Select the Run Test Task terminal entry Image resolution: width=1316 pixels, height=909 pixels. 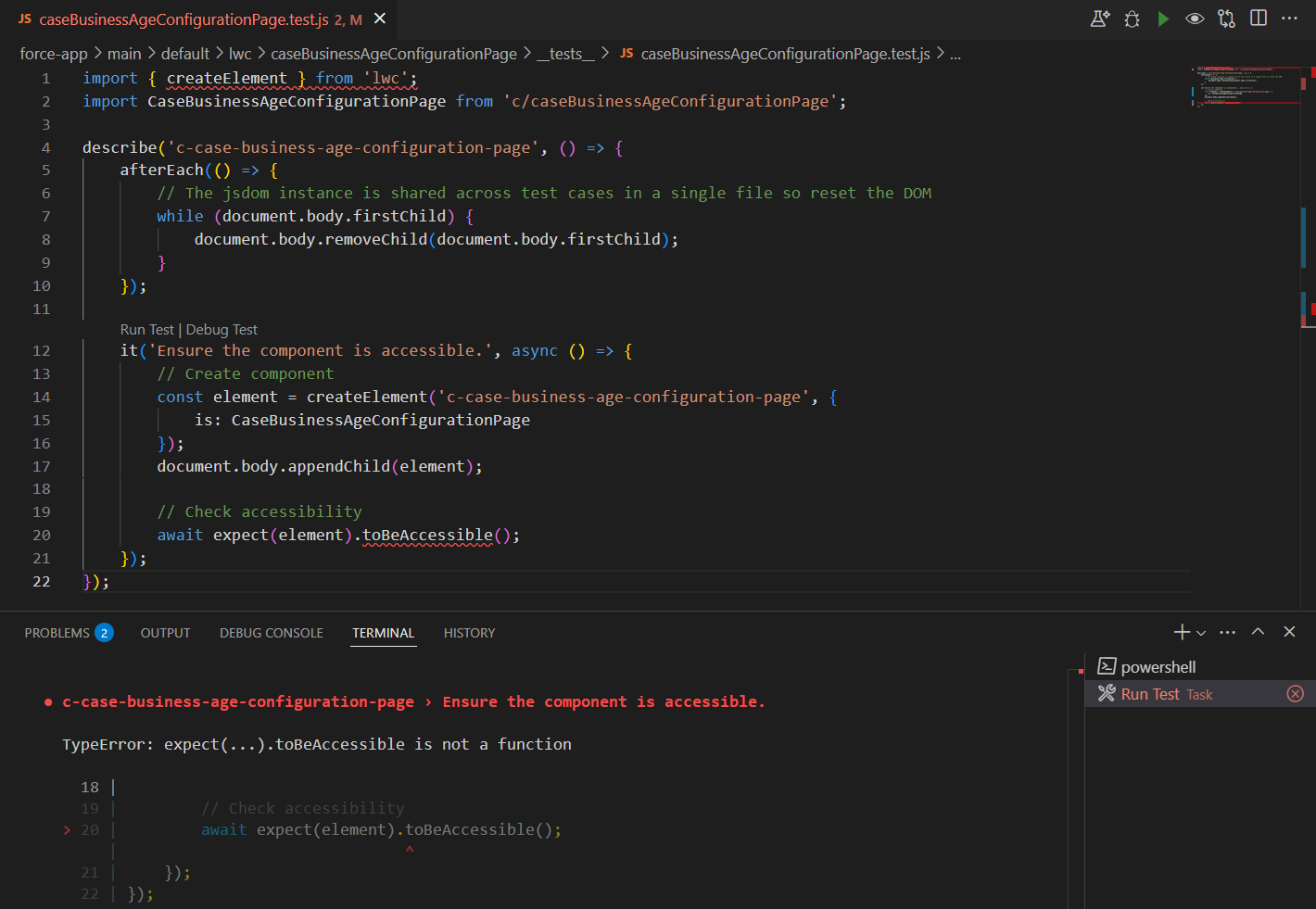click(1199, 694)
